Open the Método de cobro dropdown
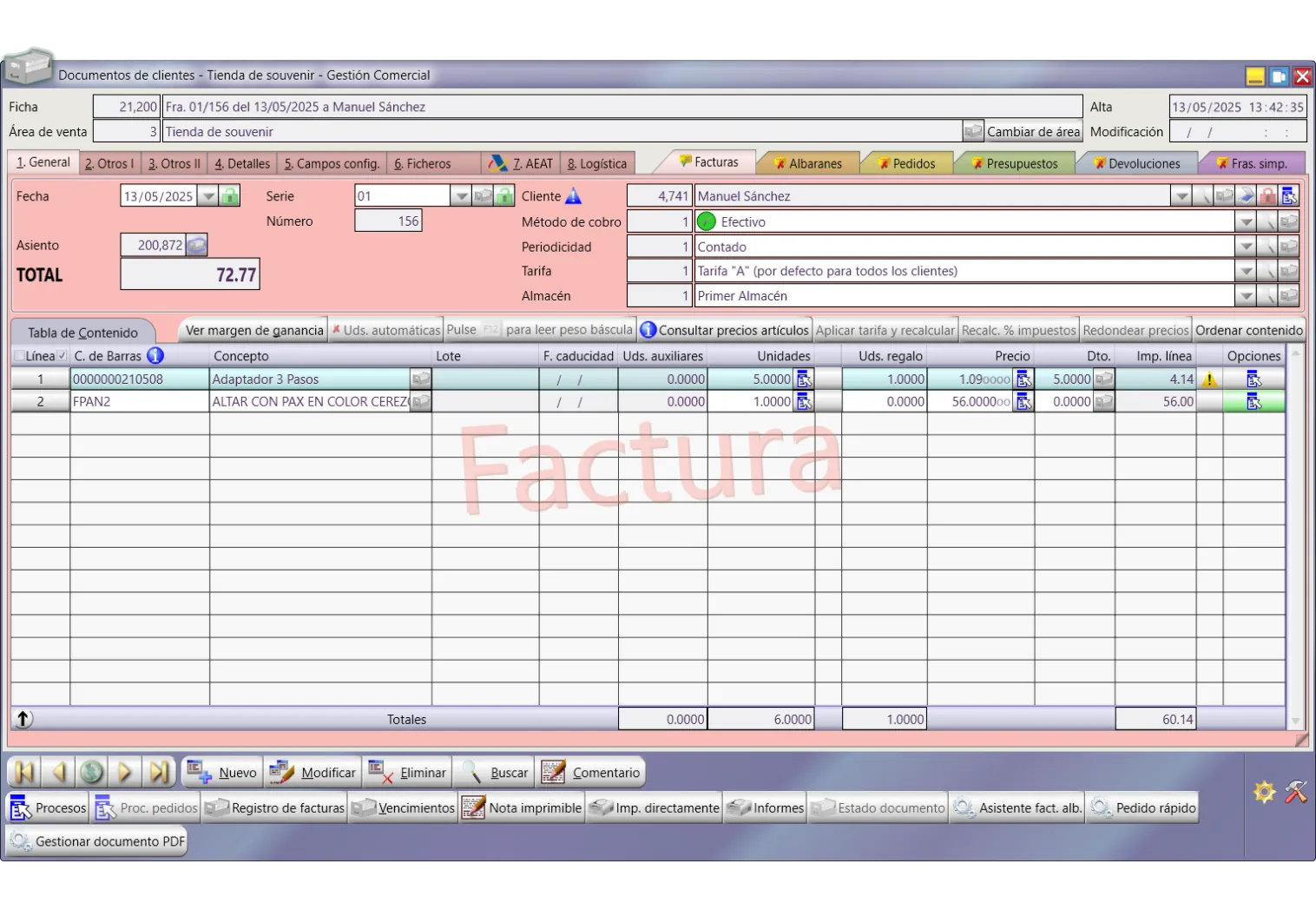 click(1246, 222)
